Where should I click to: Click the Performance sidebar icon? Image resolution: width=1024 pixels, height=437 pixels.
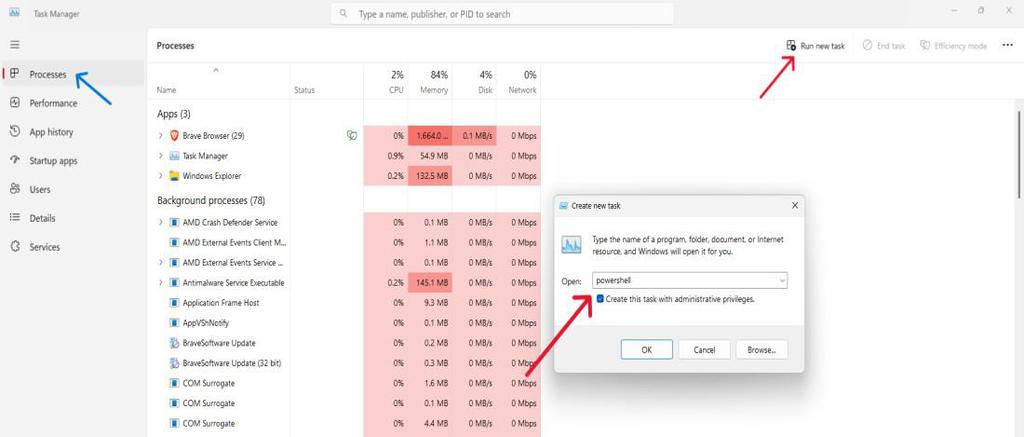tap(15, 103)
